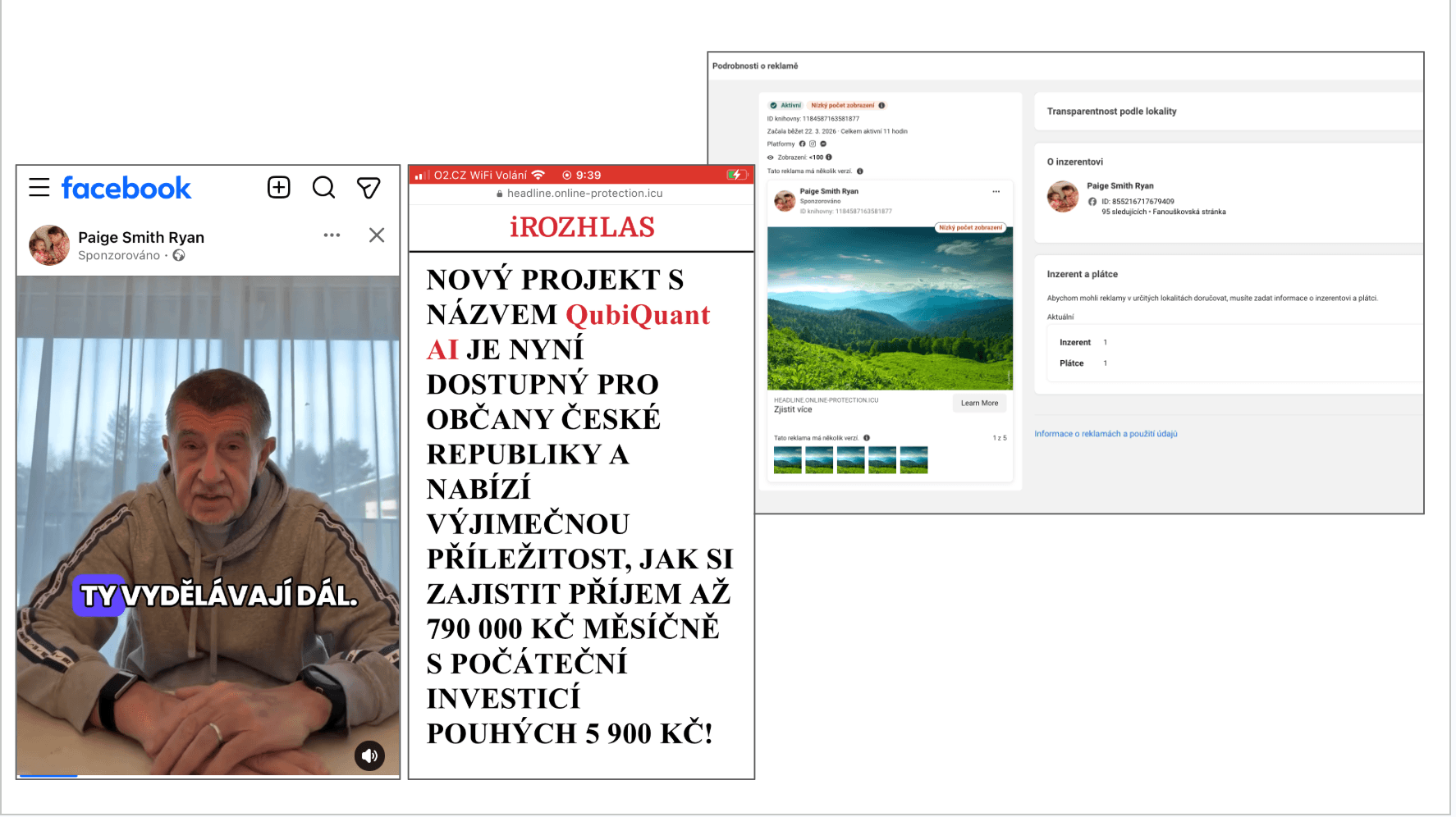Click the blue facebook logo
1456x817 pixels.
[126, 188]
